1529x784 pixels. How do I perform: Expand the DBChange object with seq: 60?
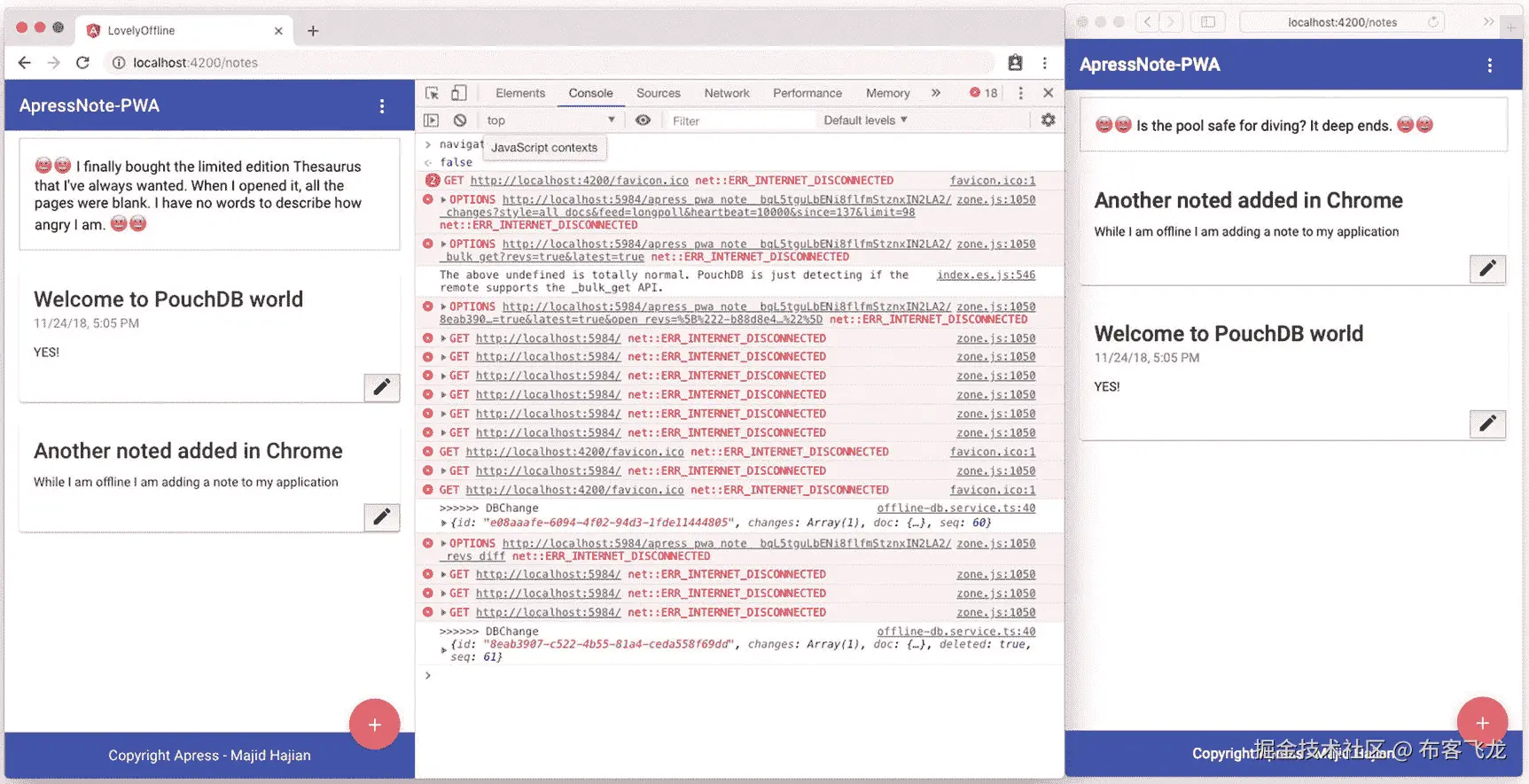443,524
